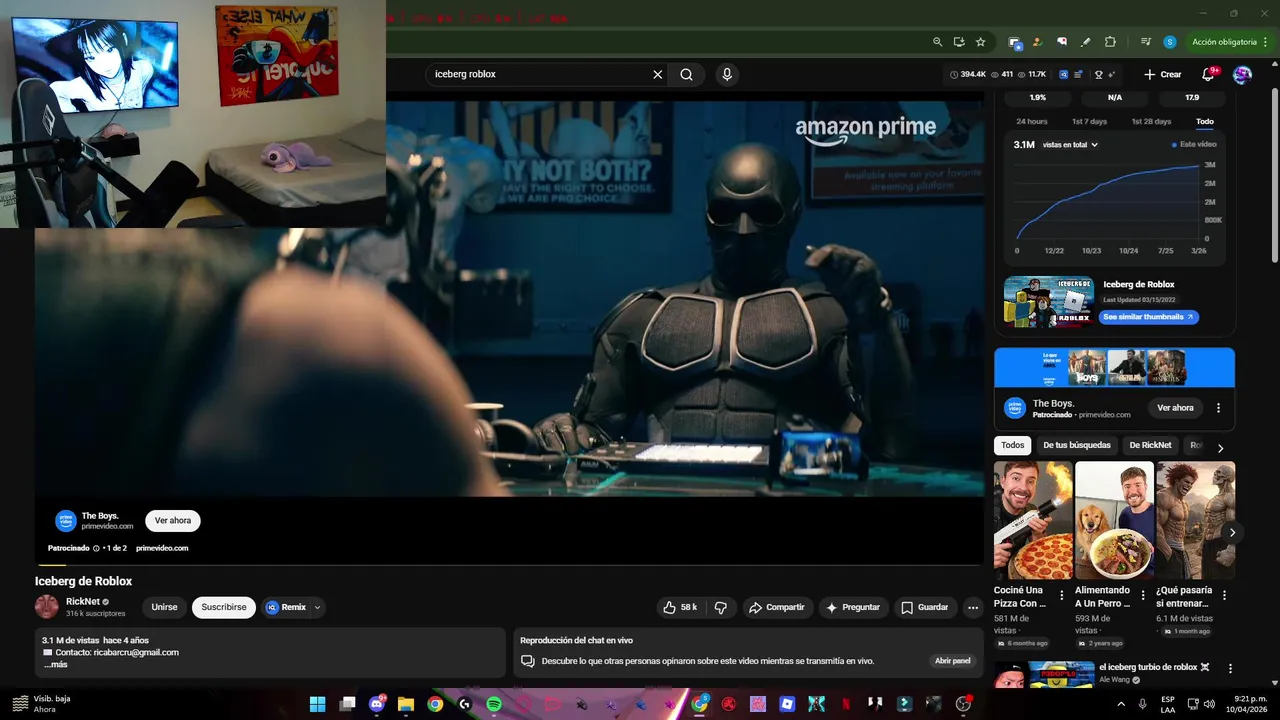
Task: Open the Chrome profile S avatar
Action: pyautogui.click(x=1170, y=42)
